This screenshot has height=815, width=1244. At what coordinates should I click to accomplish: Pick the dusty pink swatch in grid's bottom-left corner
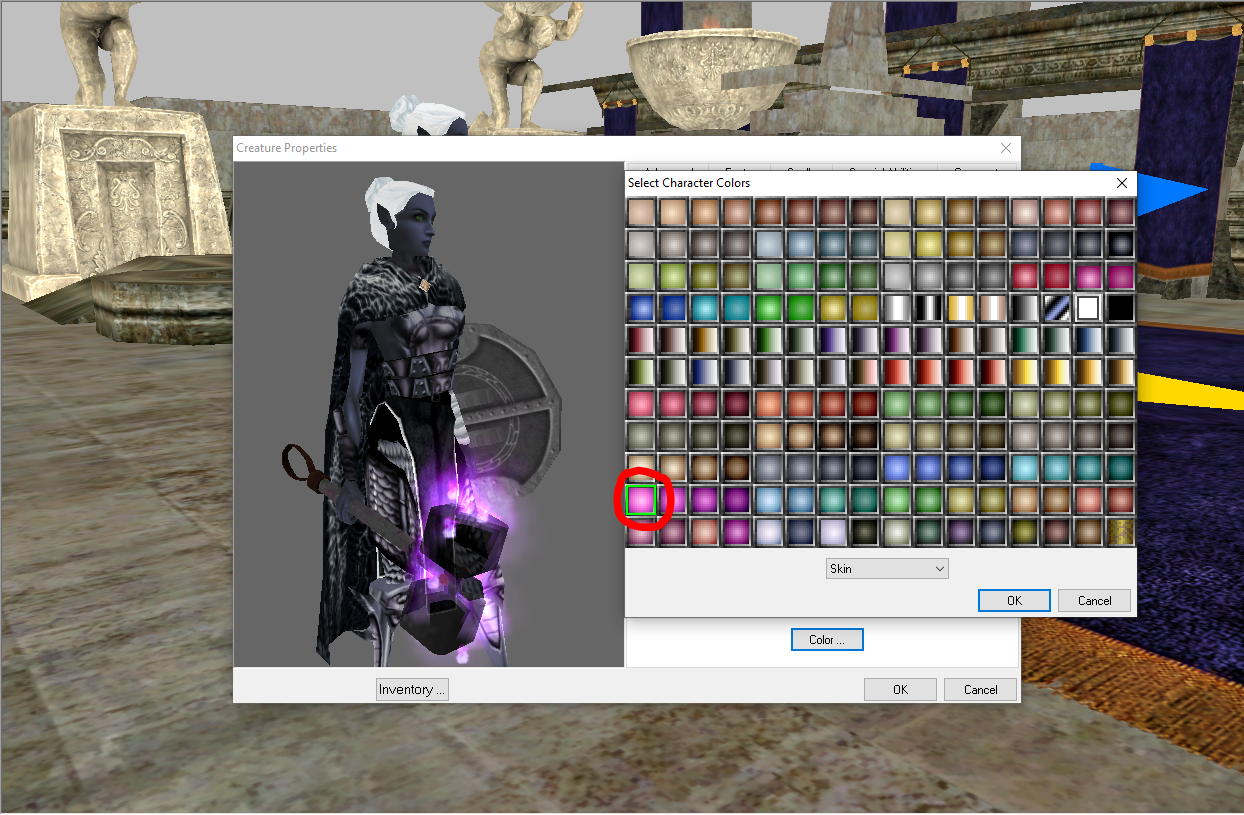coord(640,531)
